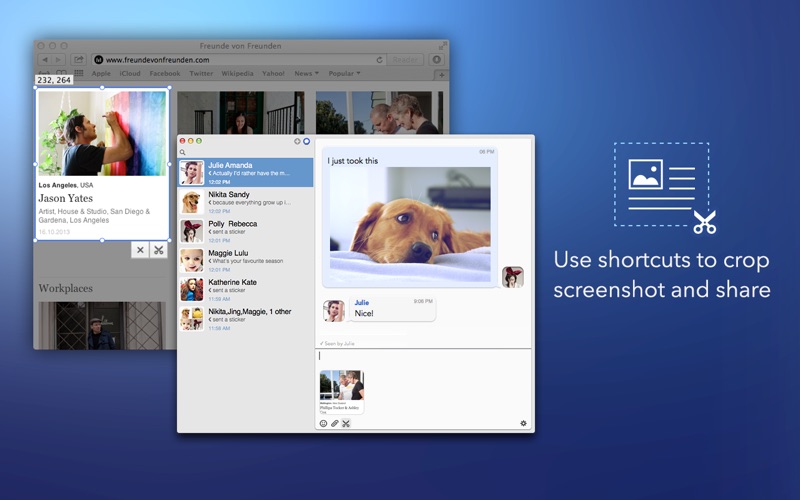Click the Safari Reader button

click(x=406, y=60)
